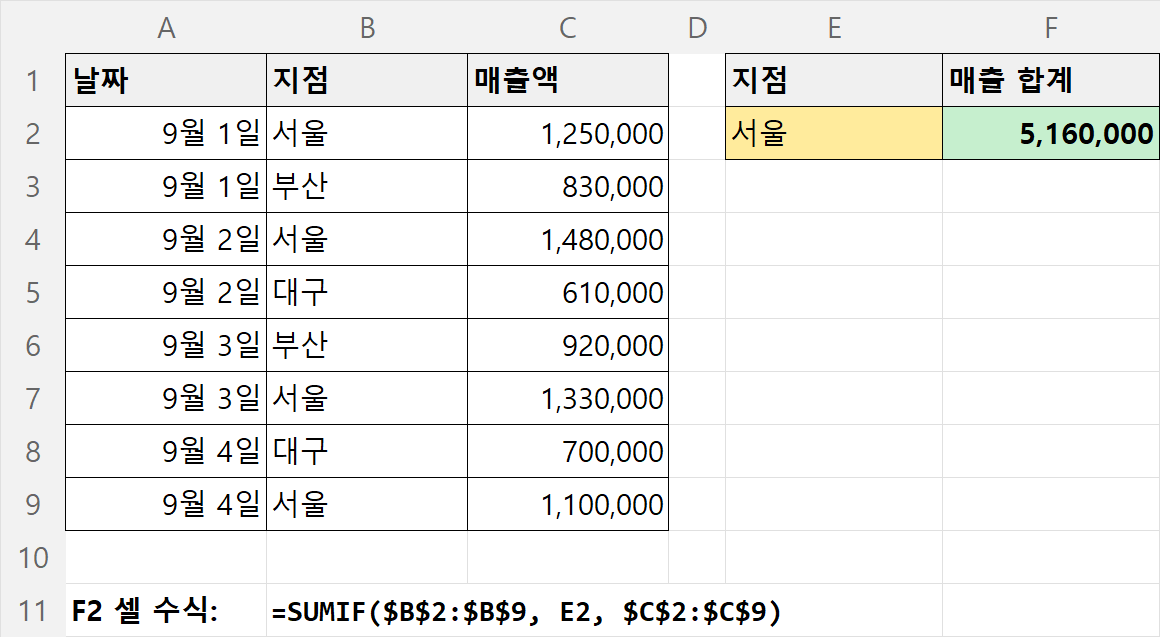1160x637 pixels.
Task: Select the 서울 cell in row 9
Action: pyautogui.click(x=367, y=505)
